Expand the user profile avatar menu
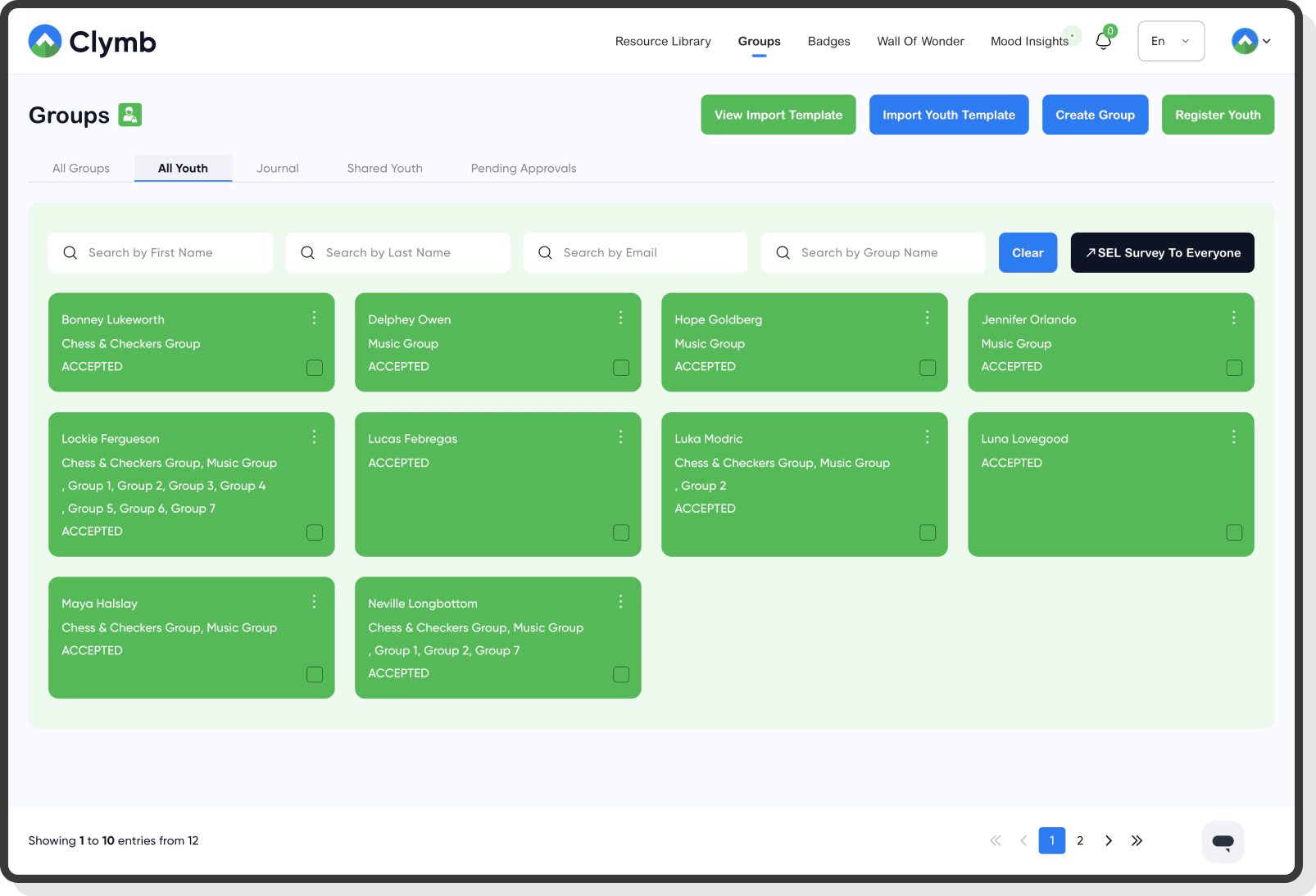The height and width of the screenshot is (896, 1316). (x=1250, y=41)
